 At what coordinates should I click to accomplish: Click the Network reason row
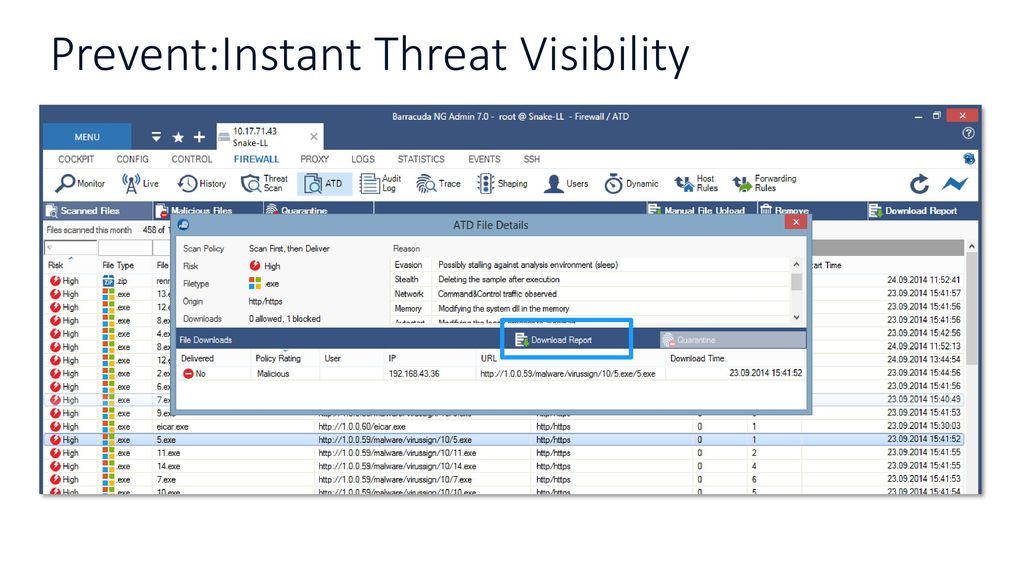click(x=591, y=294)
